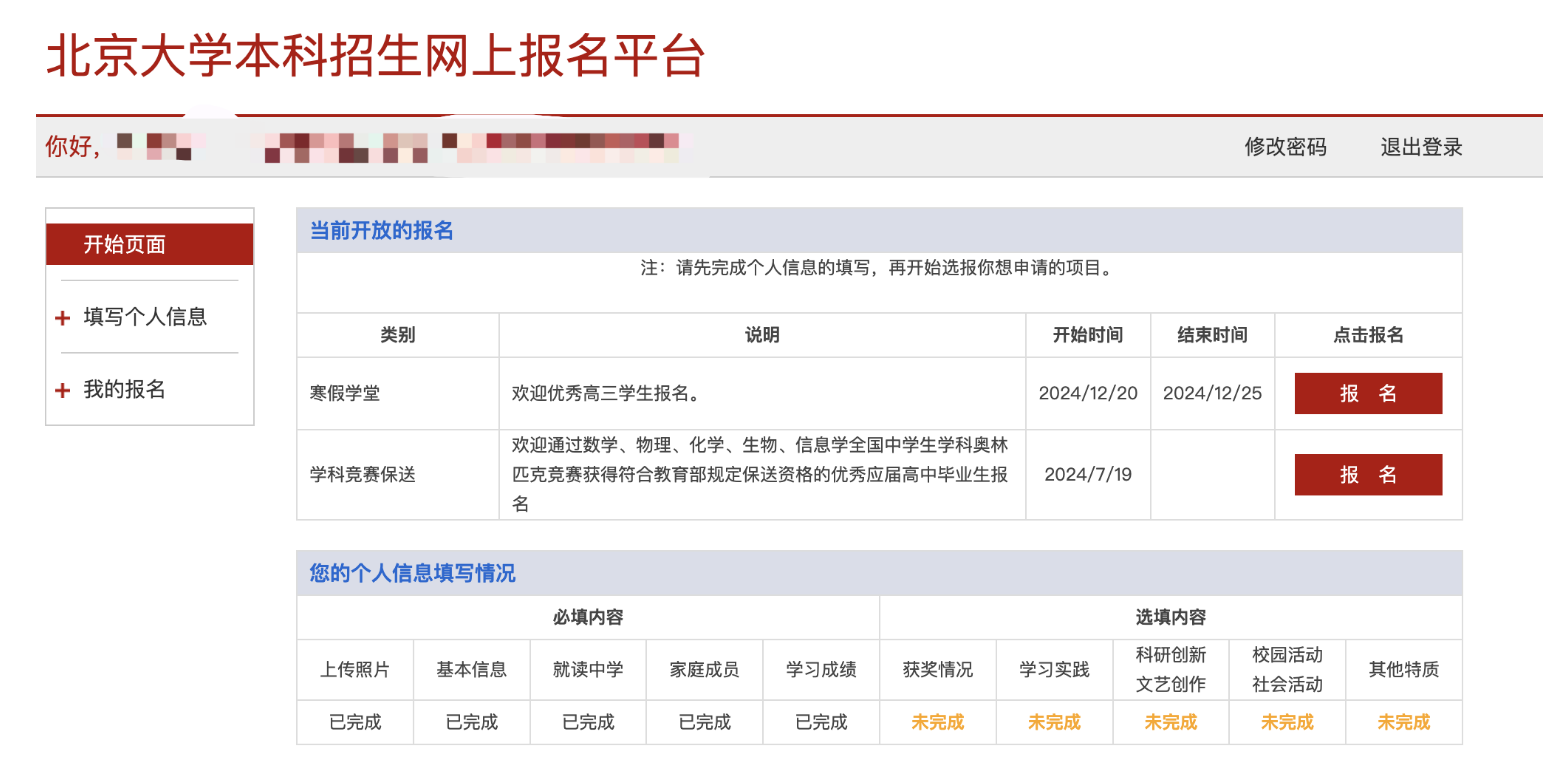The width and height of the screenshot is (1556, 773).
Task: Click 已完成 status under 上传照片
Action: 355,722
